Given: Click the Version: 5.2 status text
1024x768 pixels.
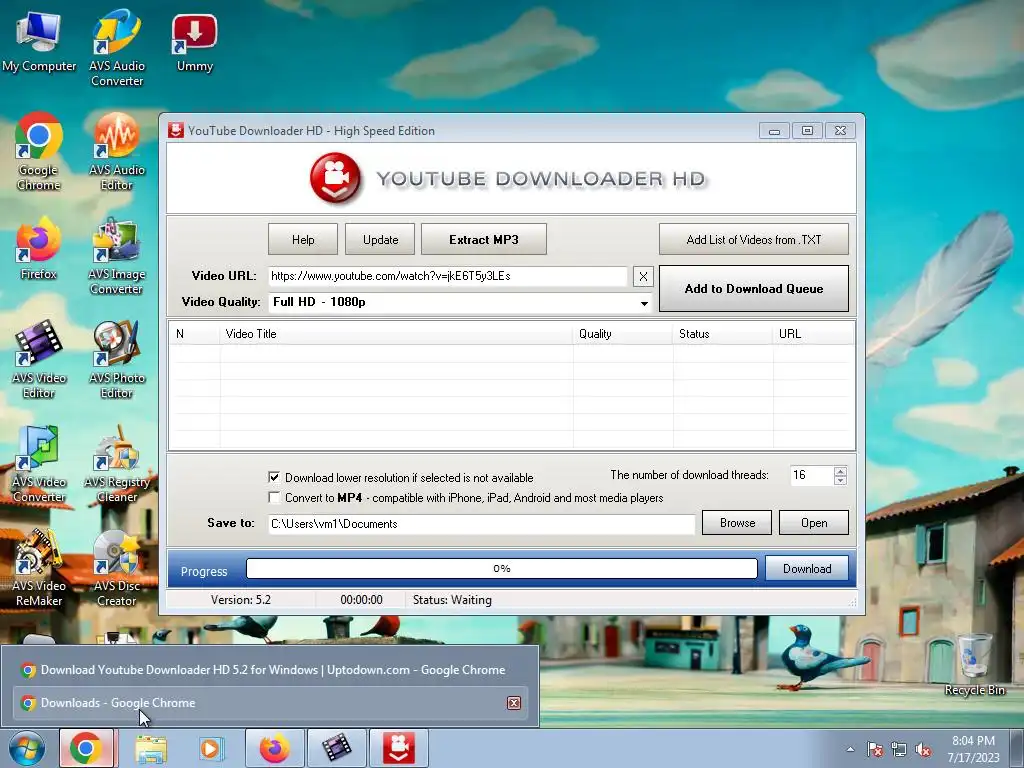Looking at the screenshot, I should pos(240,600).
